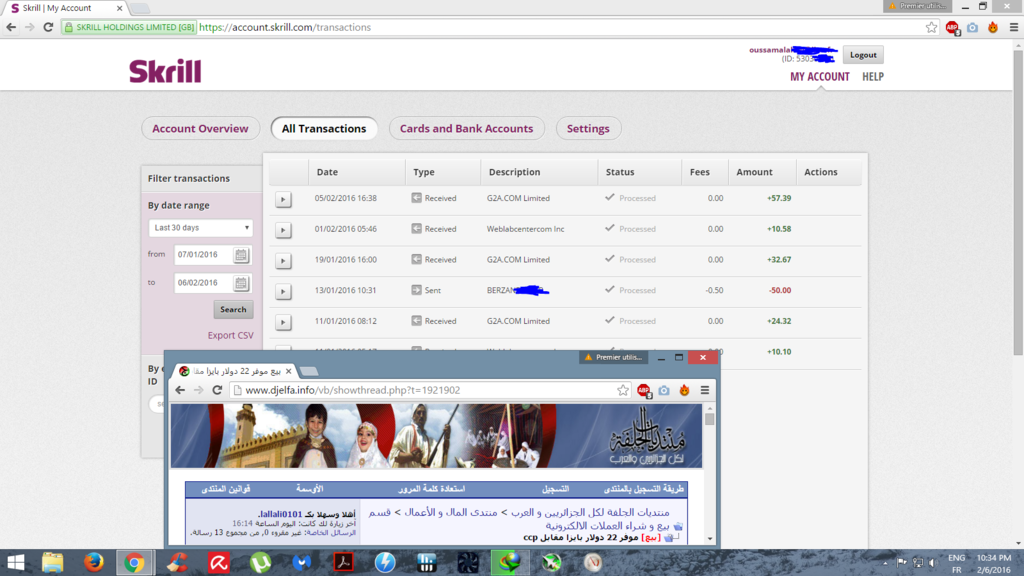Open uTorrent from the taskbar

pos(260,562)
